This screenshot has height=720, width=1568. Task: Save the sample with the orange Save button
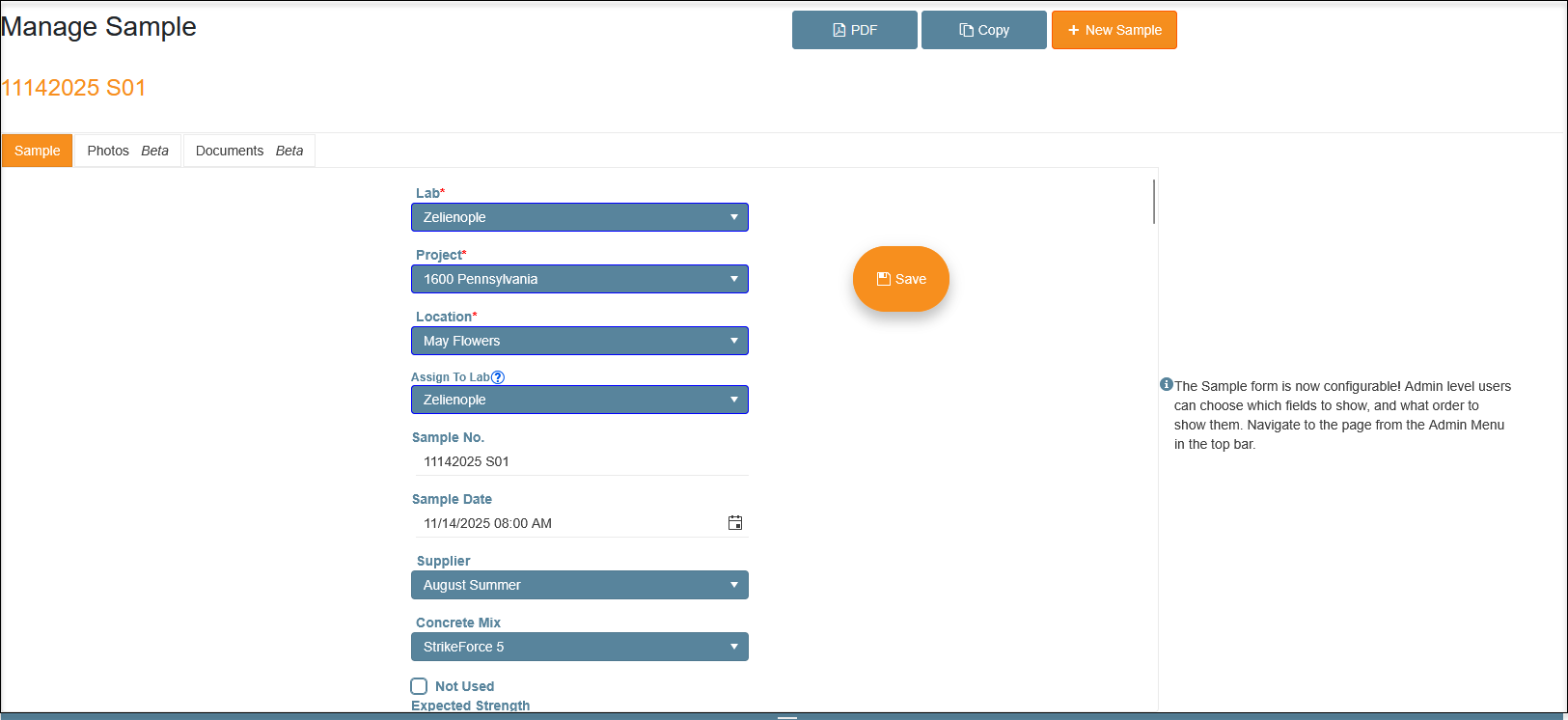[x=900, y=279]
